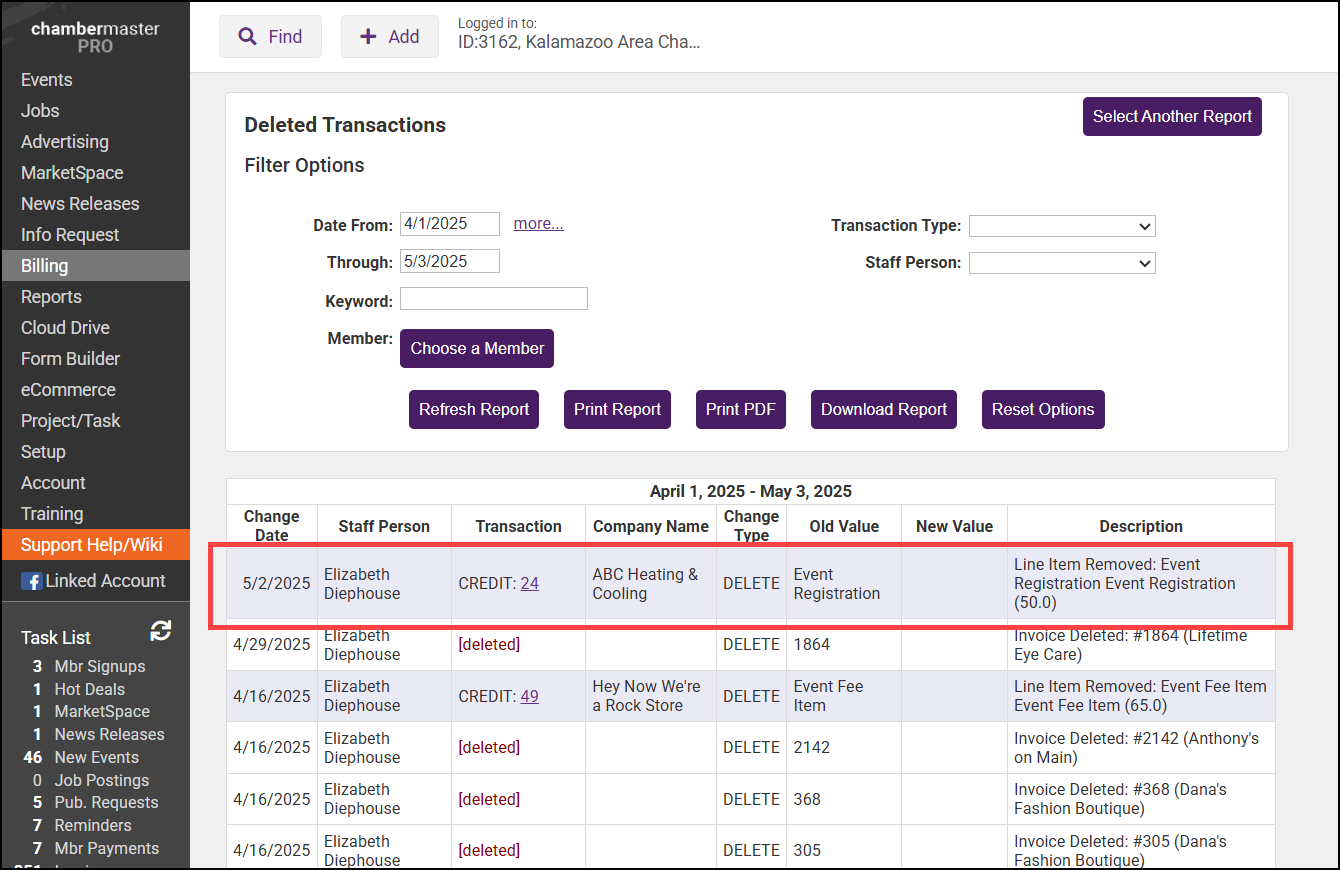
Task: Expand the Transaction Type dropdown
Action: [1061, 226]
